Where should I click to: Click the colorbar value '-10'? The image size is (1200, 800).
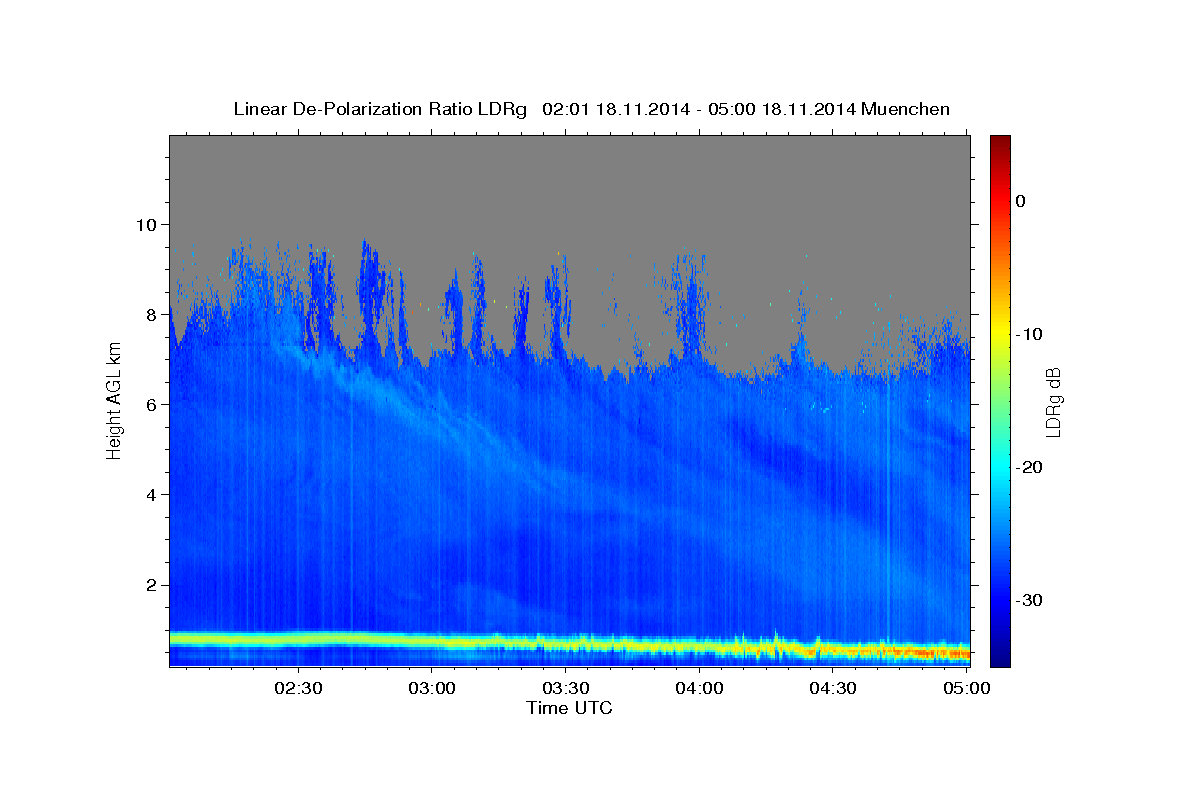tap(1028, 334)
